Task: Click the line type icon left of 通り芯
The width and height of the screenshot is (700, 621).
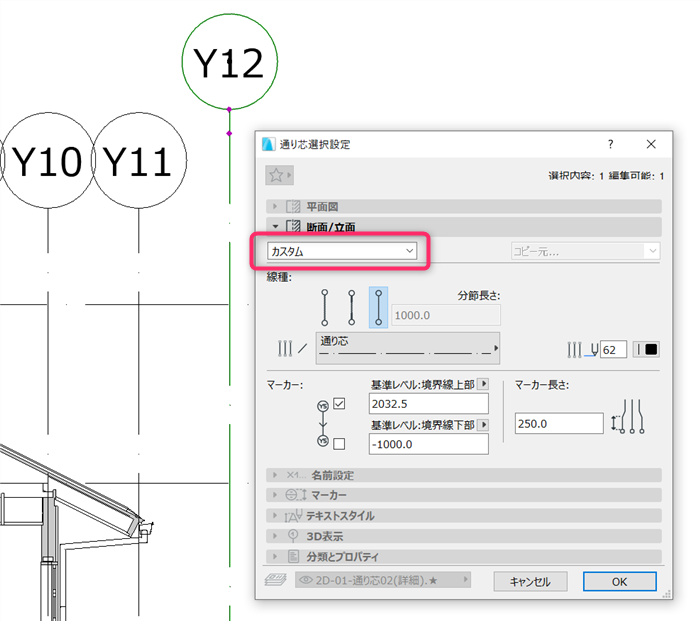Action: [292, 348]
